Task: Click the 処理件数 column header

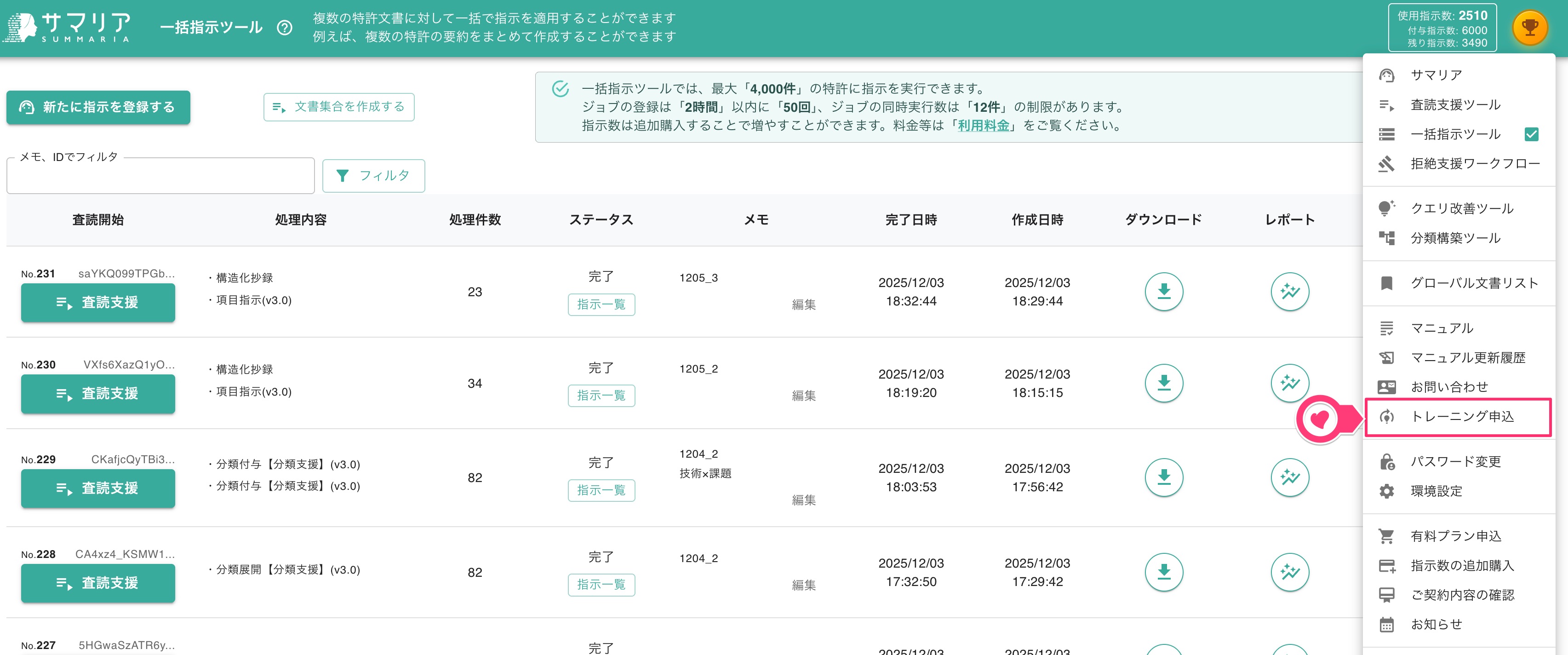Action: pos(475,220)
